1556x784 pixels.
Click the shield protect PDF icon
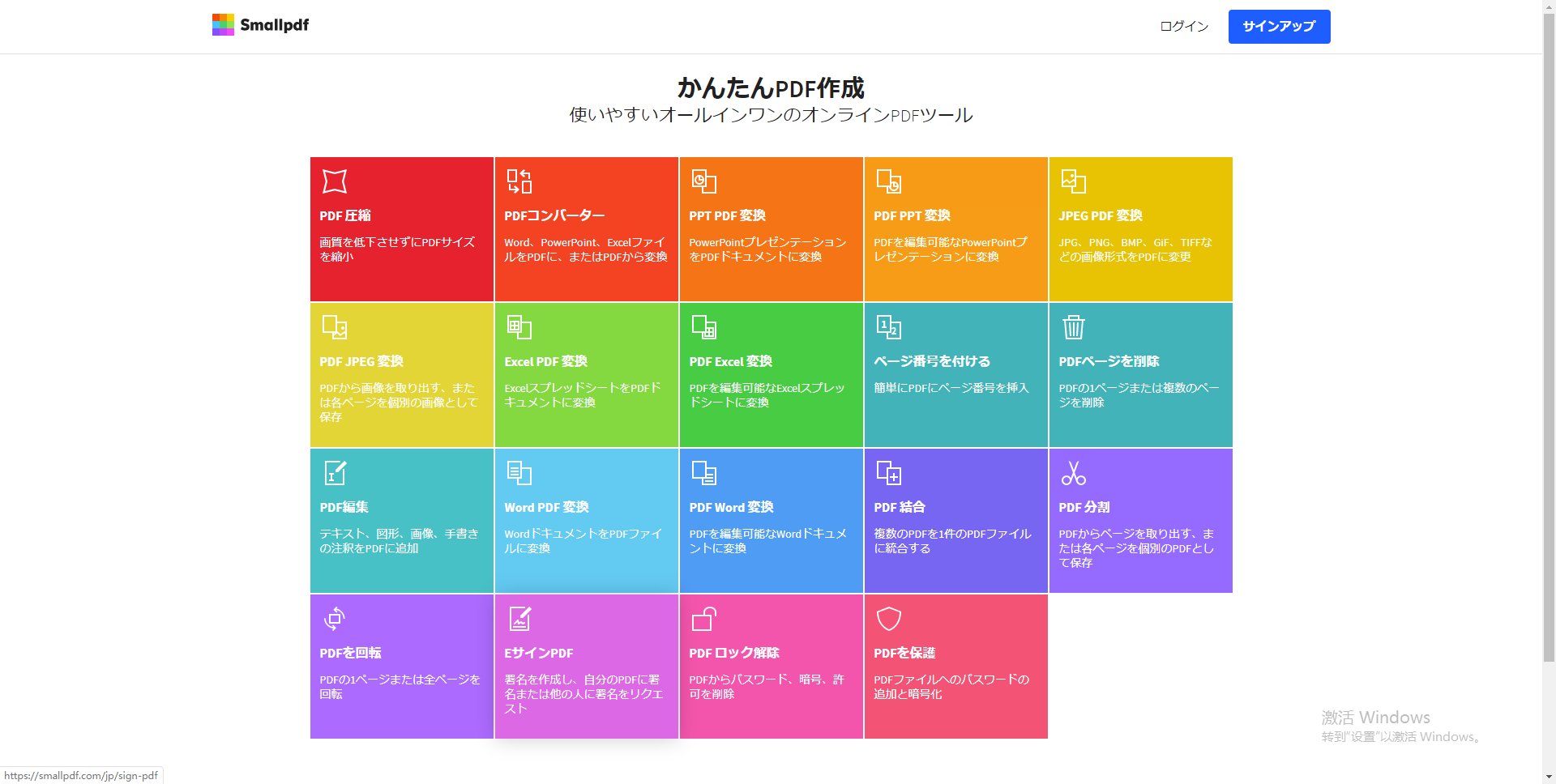[x=889, y=619]
